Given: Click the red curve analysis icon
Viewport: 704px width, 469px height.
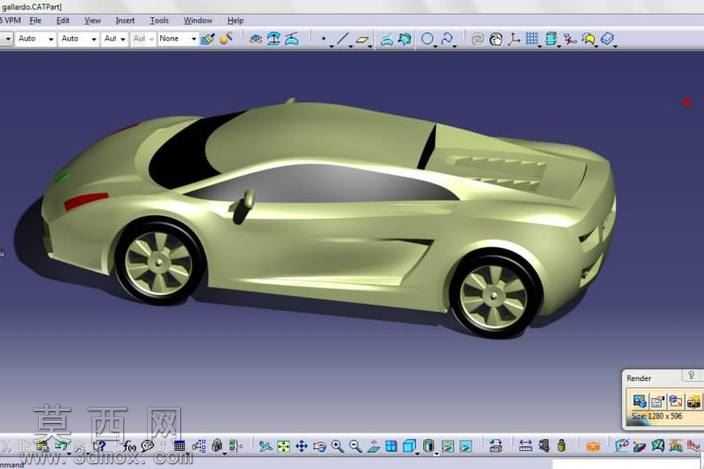Looking at the screenshot, I should 570,39.
